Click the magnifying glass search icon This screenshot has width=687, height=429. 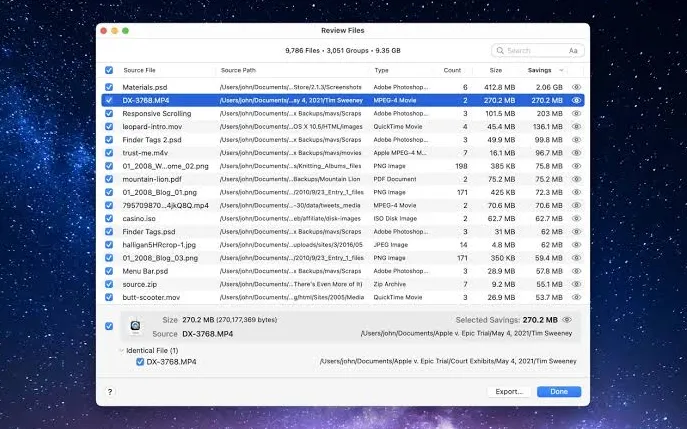click(500, 51)
